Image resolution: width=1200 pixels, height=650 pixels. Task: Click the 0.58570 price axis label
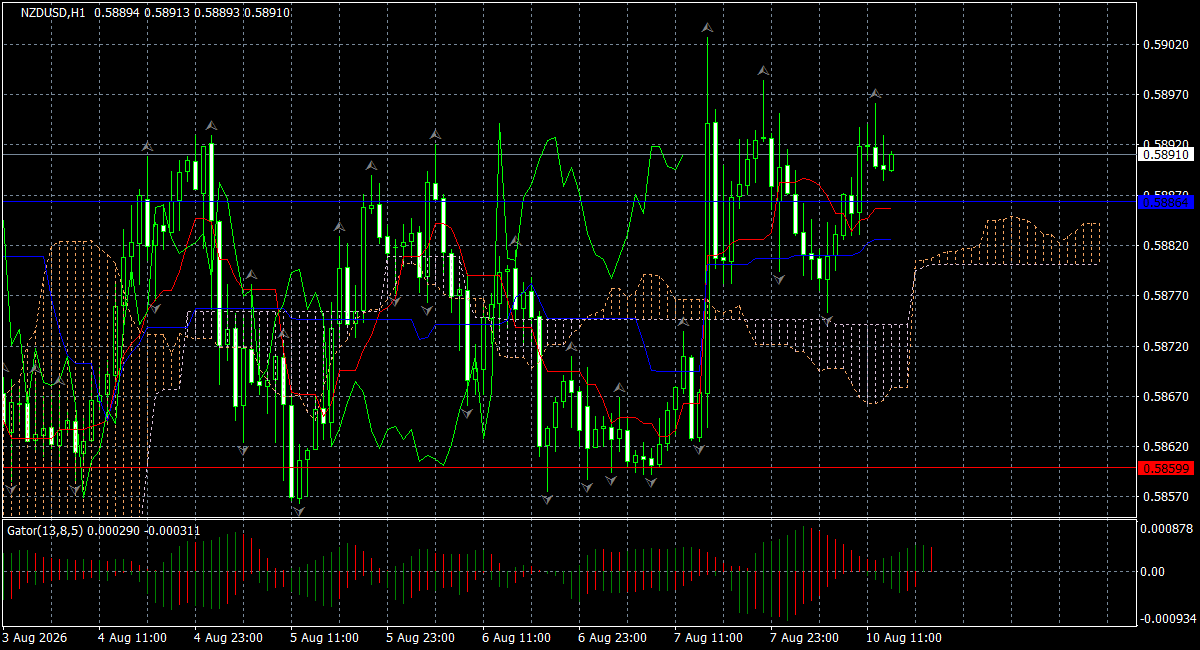(1165, 497)
